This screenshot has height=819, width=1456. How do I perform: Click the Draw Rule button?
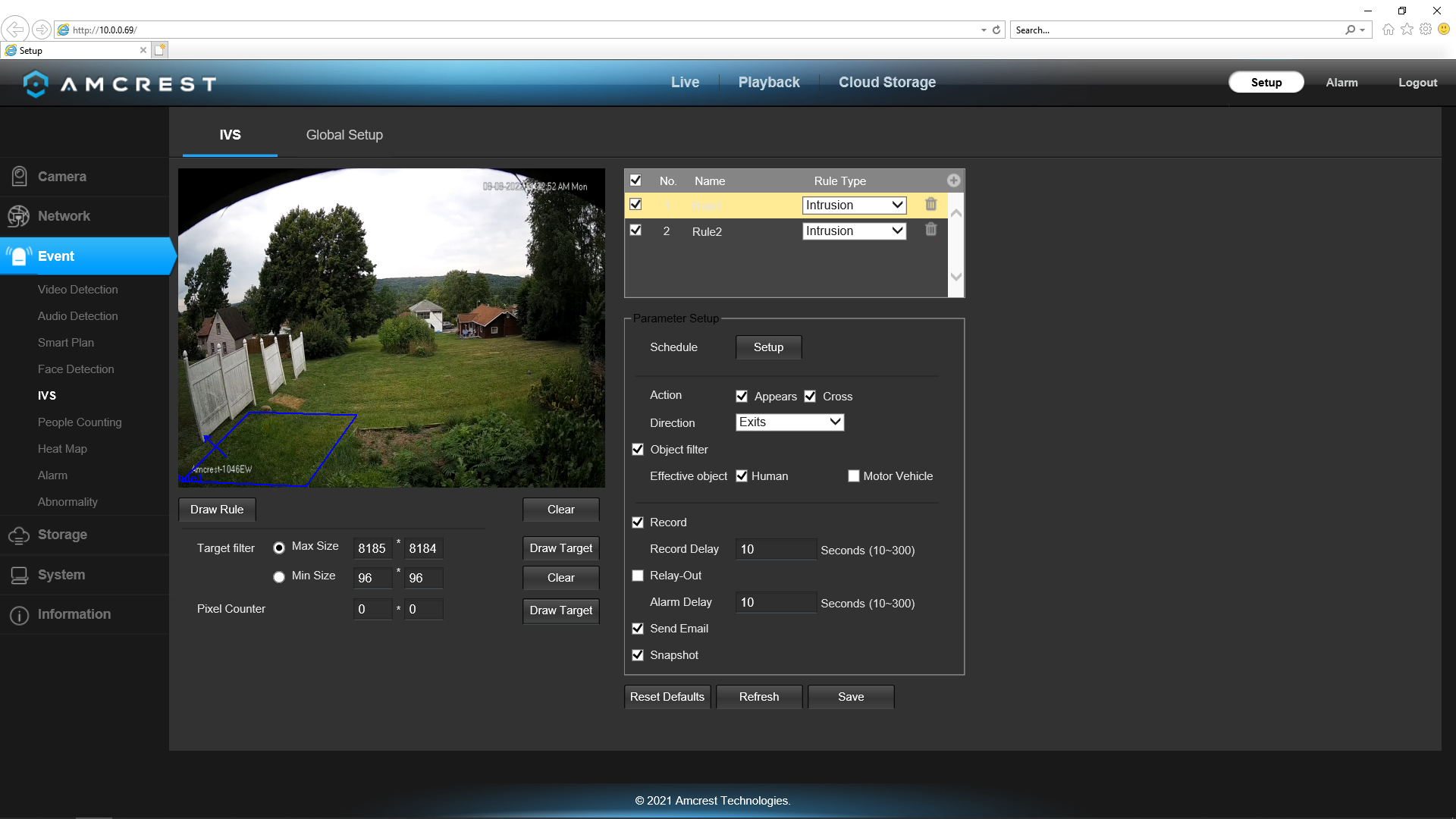217,510
